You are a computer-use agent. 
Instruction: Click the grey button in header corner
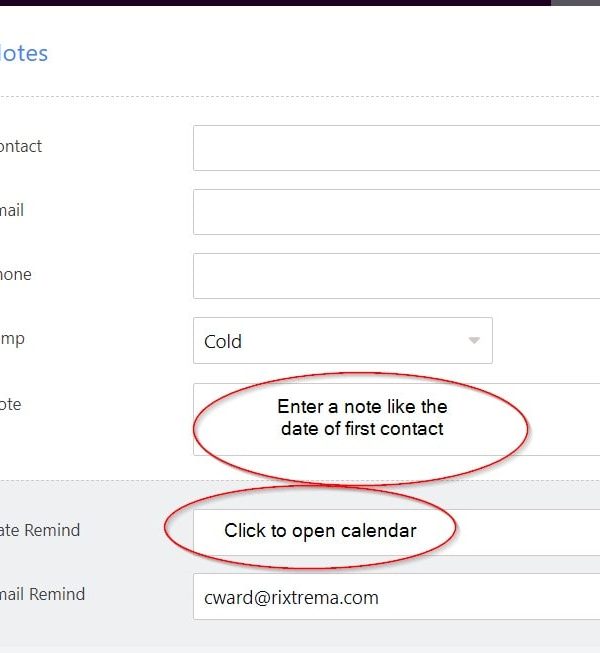pos(576,3)
